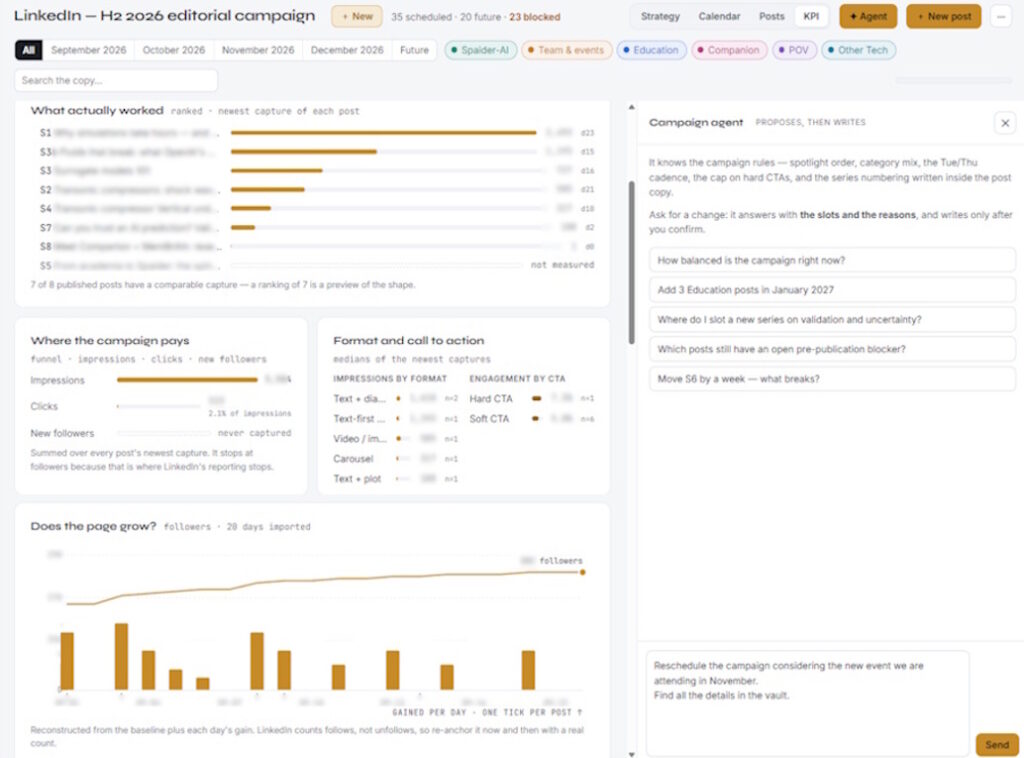Focus the Search the copy field

116,80
